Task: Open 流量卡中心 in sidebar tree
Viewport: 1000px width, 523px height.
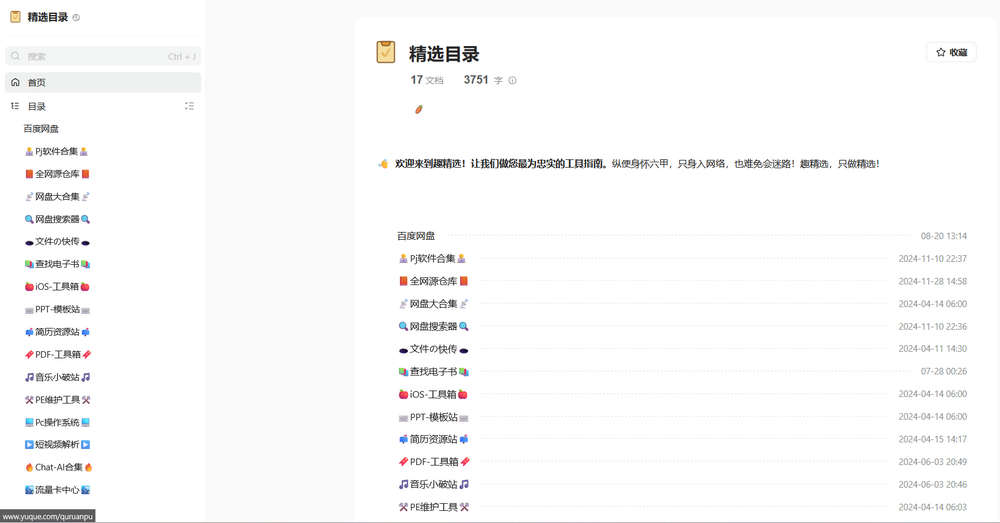Action: [57, 490]
